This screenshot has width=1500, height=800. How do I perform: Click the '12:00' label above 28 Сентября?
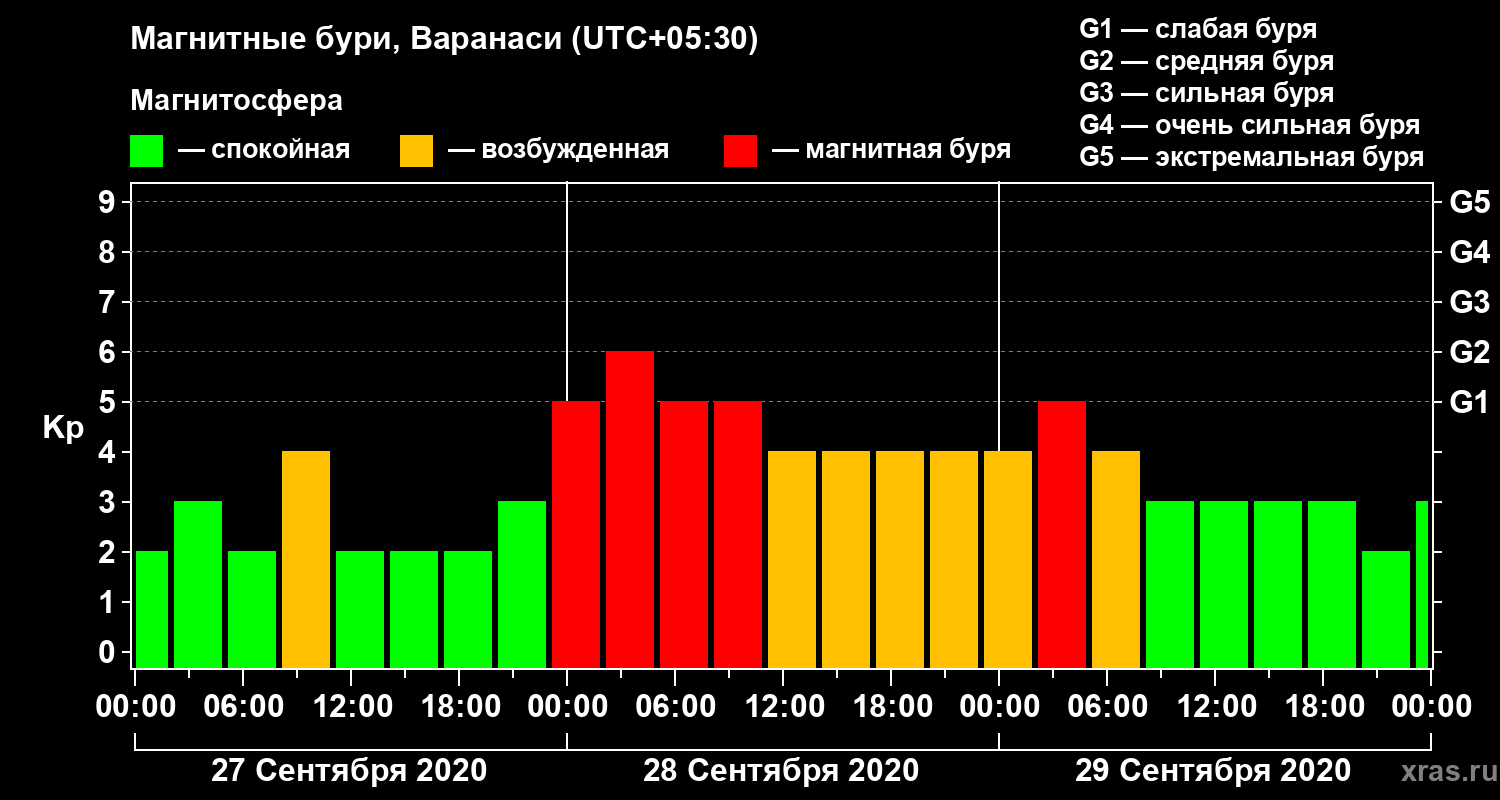click(x=783, y=706)
